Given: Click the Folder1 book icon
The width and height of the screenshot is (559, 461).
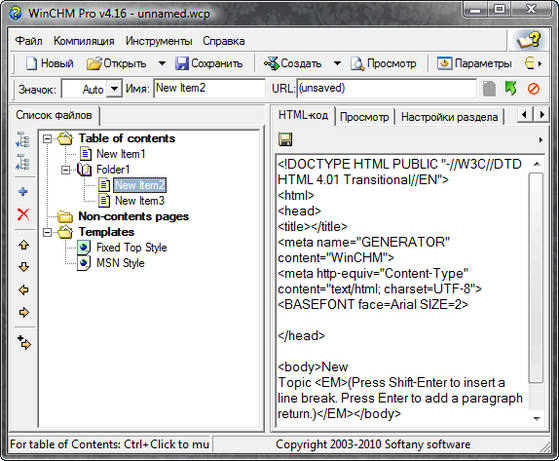Looking at the screenshot, I should [x=84, y=170].
